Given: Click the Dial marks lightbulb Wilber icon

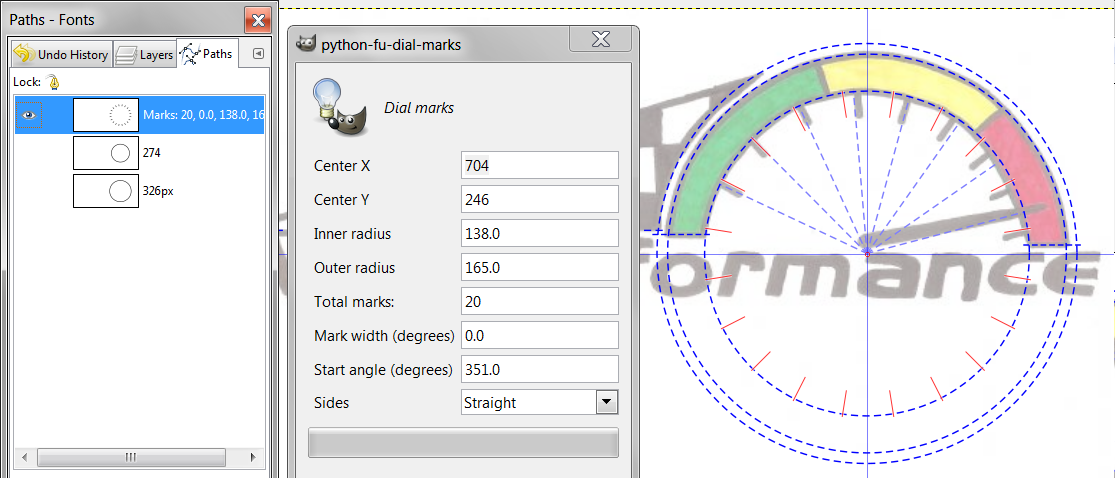Looking at the screenshot, I should tap(337, 106).
